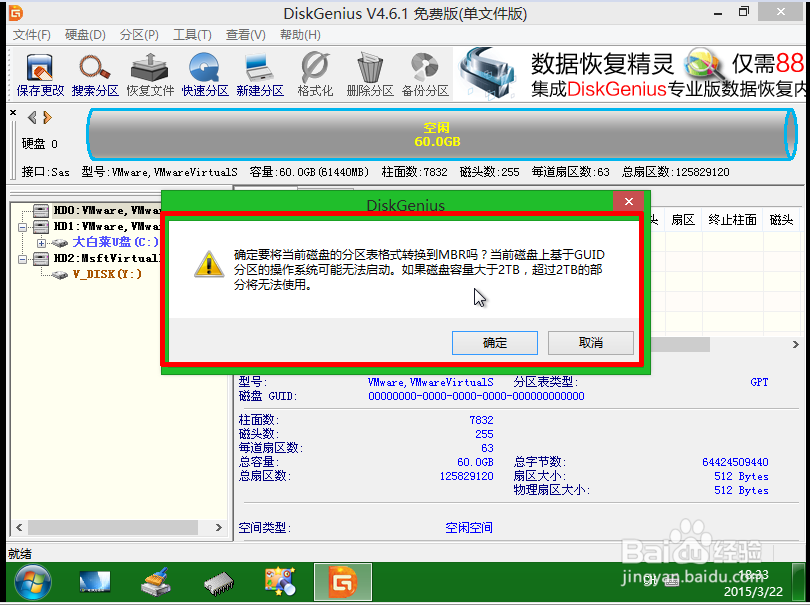The width and height of the screenshot is (810, 605).
Task: Open the 分区(P) menu
Action: click(x=139, y=35)
